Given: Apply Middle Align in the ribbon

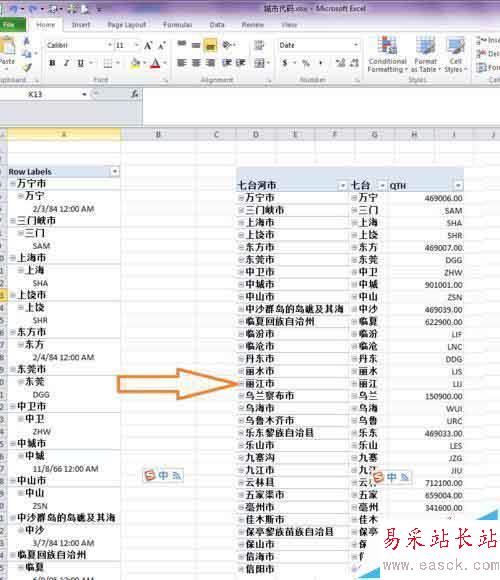Looking at the screenshot, I should coord(196,45).
